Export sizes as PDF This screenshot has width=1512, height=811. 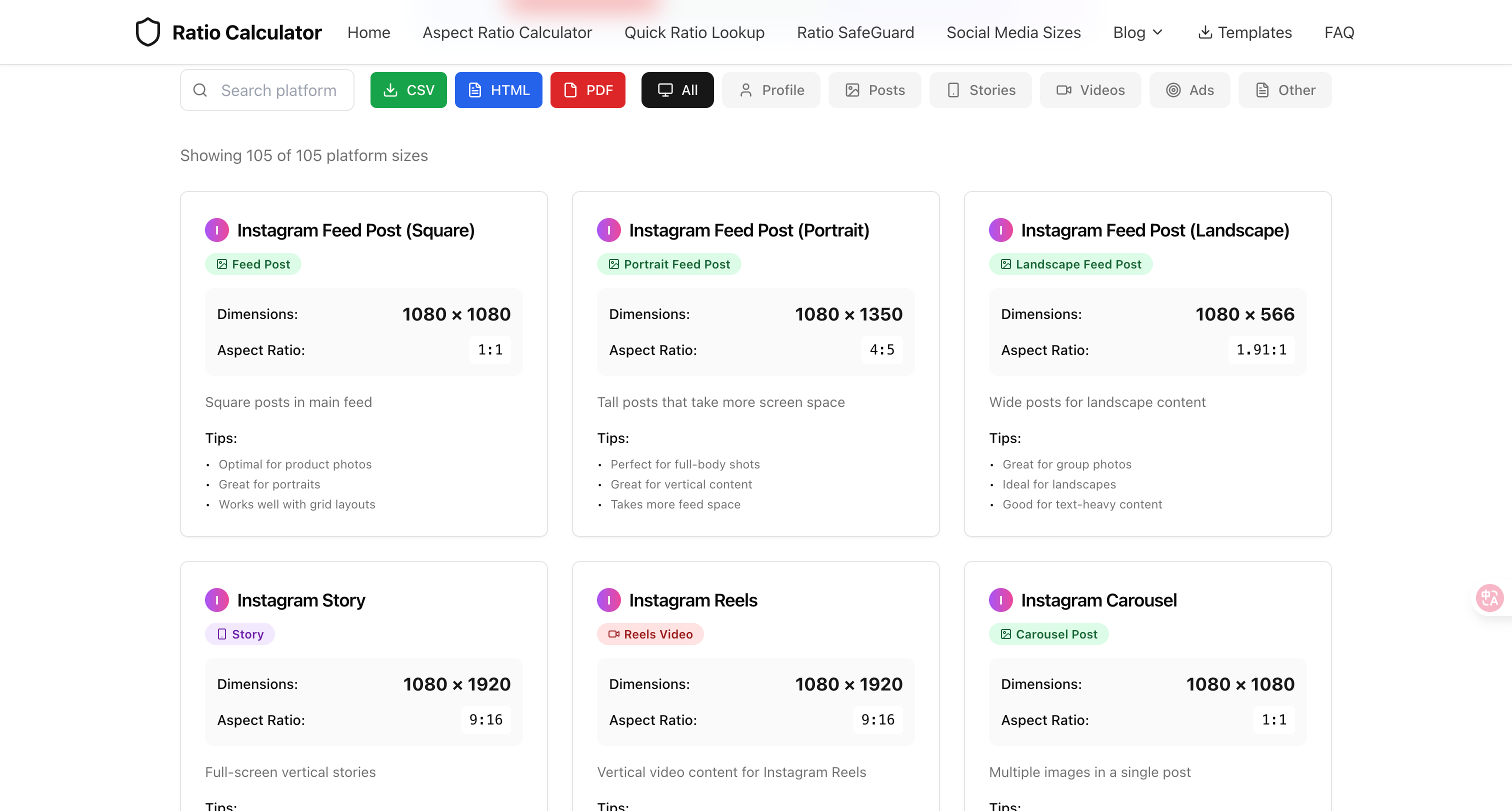click(587, 90)
